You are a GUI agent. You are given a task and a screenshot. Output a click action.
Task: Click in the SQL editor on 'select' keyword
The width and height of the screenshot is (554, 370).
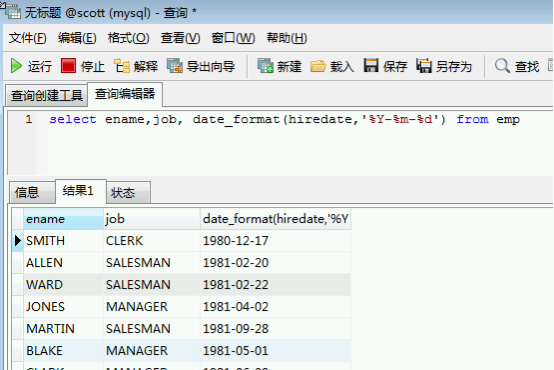73,119
